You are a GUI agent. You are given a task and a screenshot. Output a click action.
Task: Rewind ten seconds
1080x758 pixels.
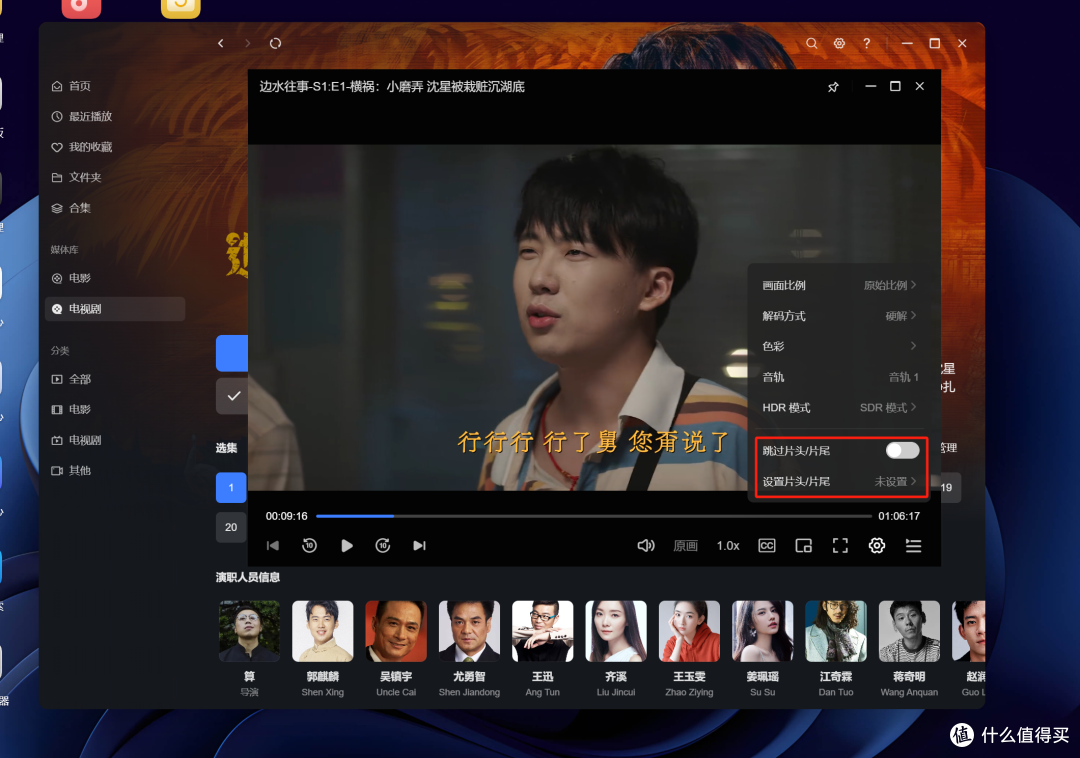[309, 545]
